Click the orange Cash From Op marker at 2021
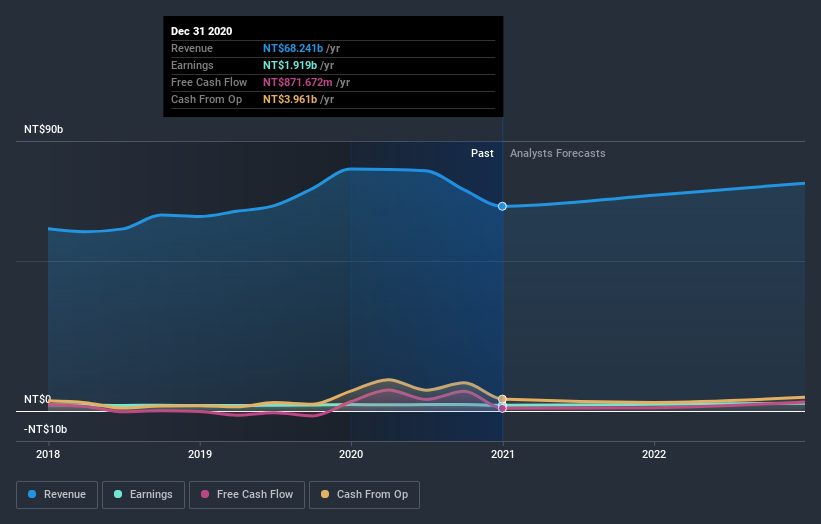 click(502, 399)
